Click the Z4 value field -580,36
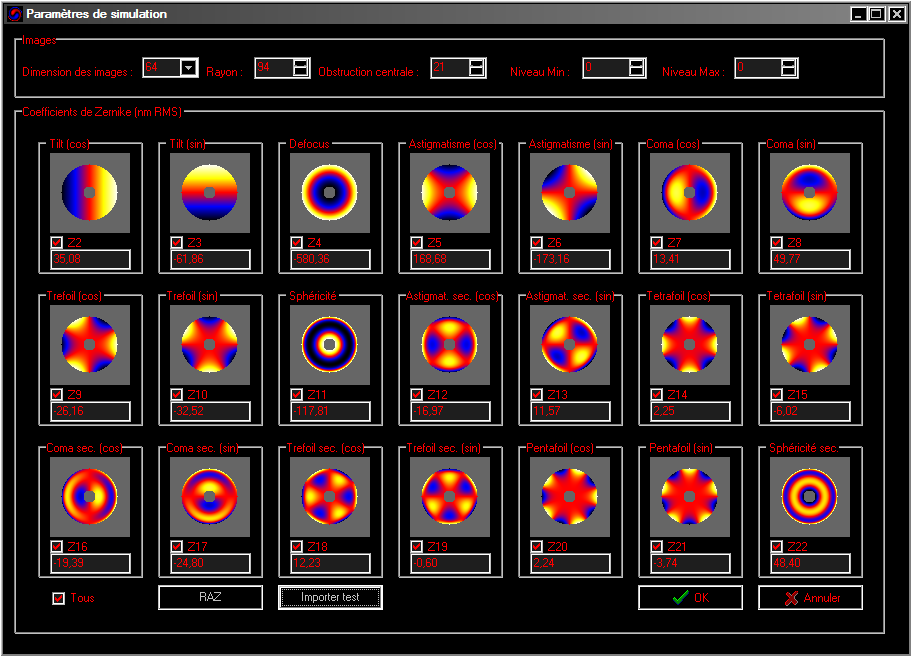This screenshot has width=912, height=657. click(330, 259)
